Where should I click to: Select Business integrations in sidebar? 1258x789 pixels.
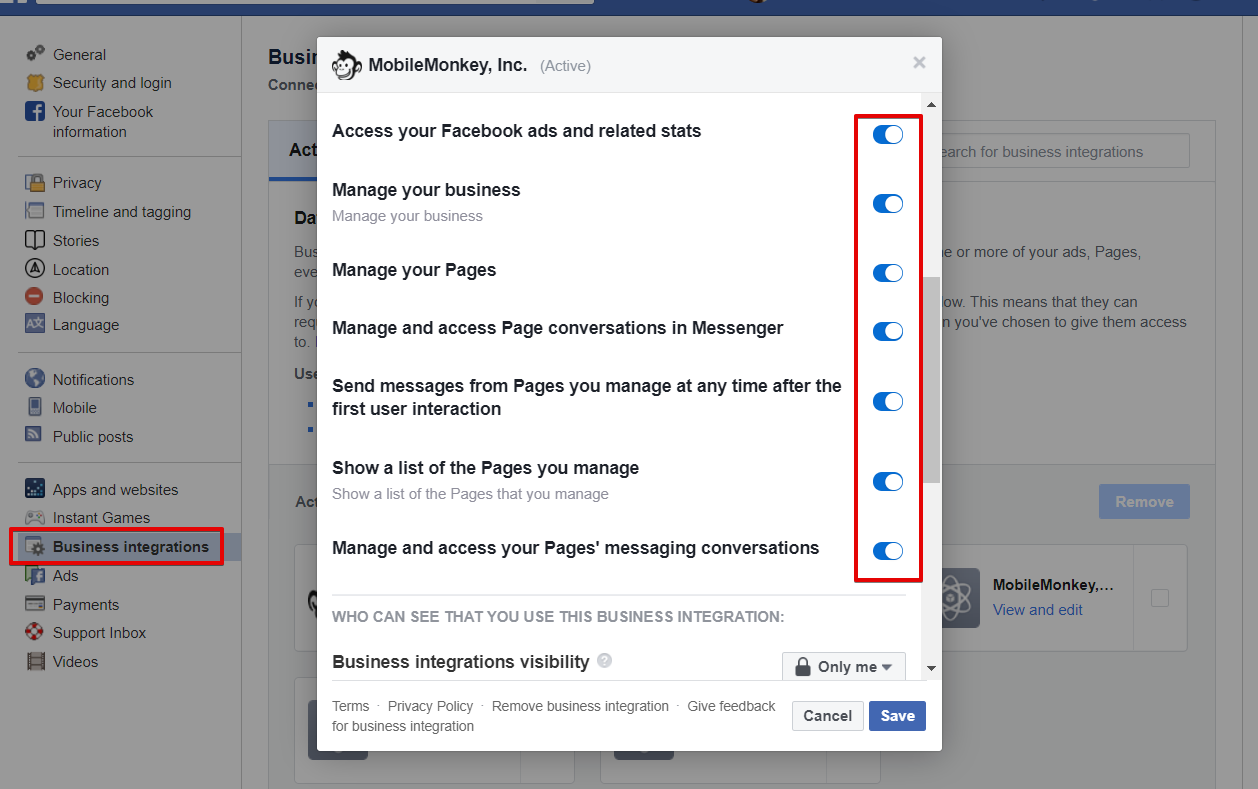point(131,547)
